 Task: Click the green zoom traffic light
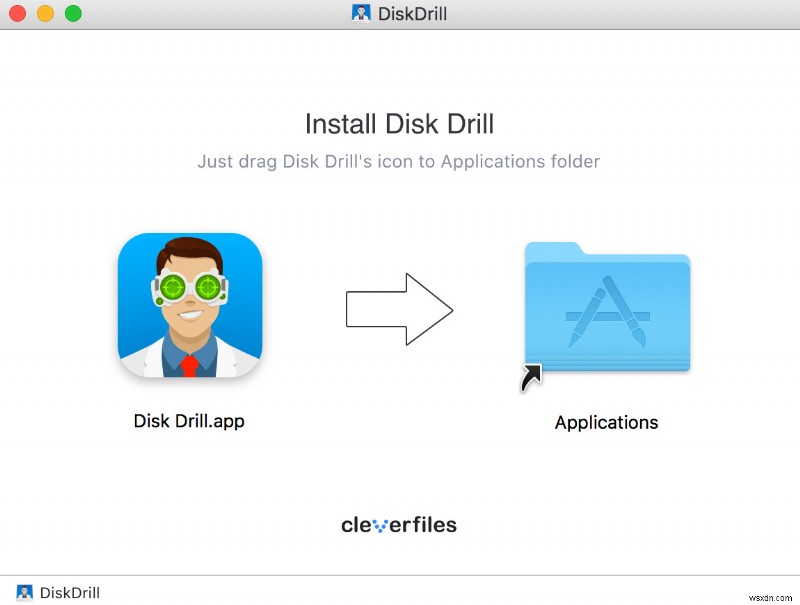tap(71, 15)
